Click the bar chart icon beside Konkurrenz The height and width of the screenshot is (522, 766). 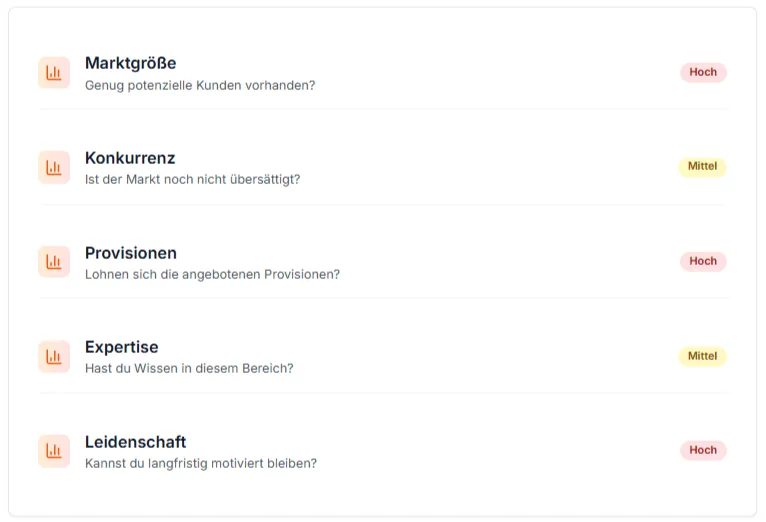[x=54, y=168]
